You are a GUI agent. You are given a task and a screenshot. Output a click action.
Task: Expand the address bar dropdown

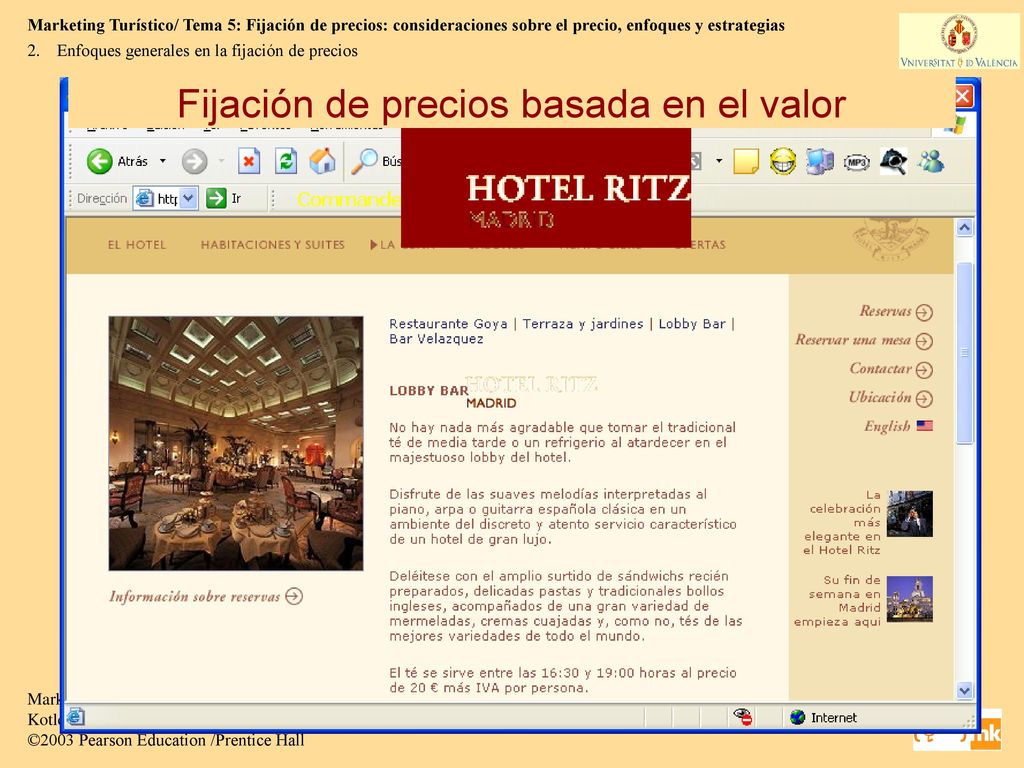pyautogui.click(x=188, y=198)
